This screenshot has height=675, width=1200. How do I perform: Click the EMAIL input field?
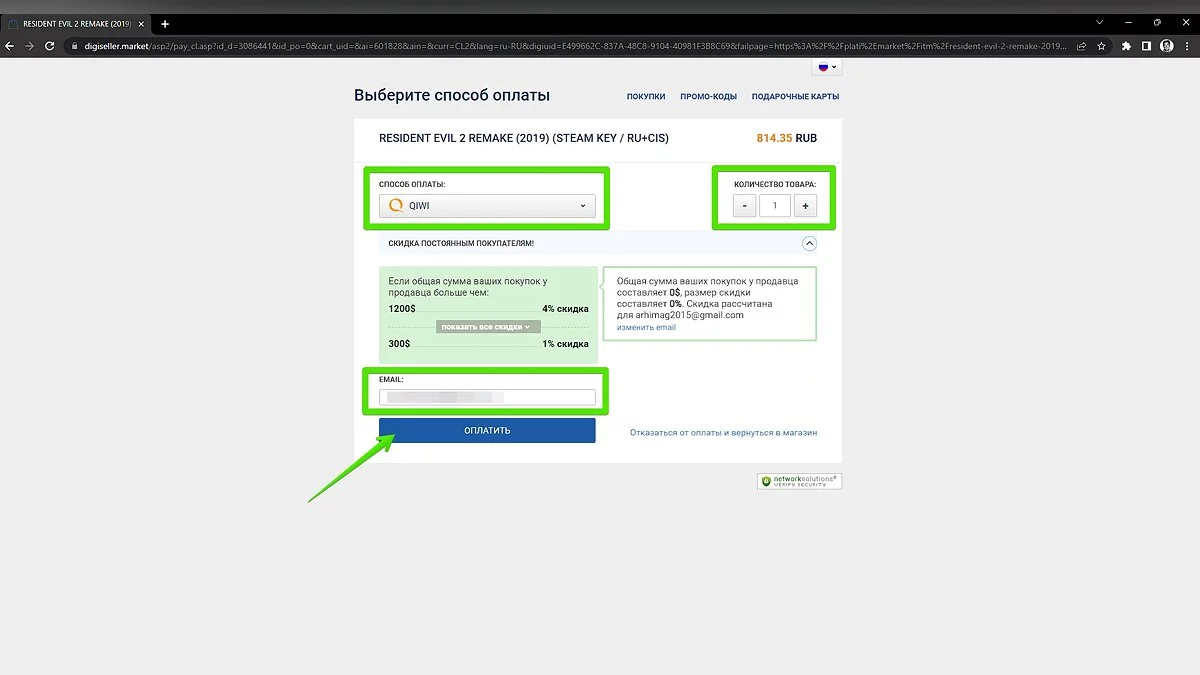487,397
